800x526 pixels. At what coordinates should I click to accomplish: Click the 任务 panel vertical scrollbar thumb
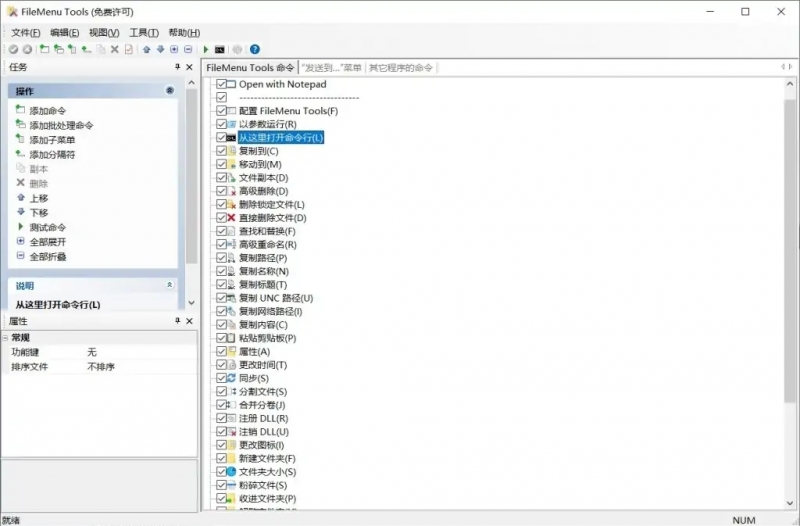tap(191, 177)
